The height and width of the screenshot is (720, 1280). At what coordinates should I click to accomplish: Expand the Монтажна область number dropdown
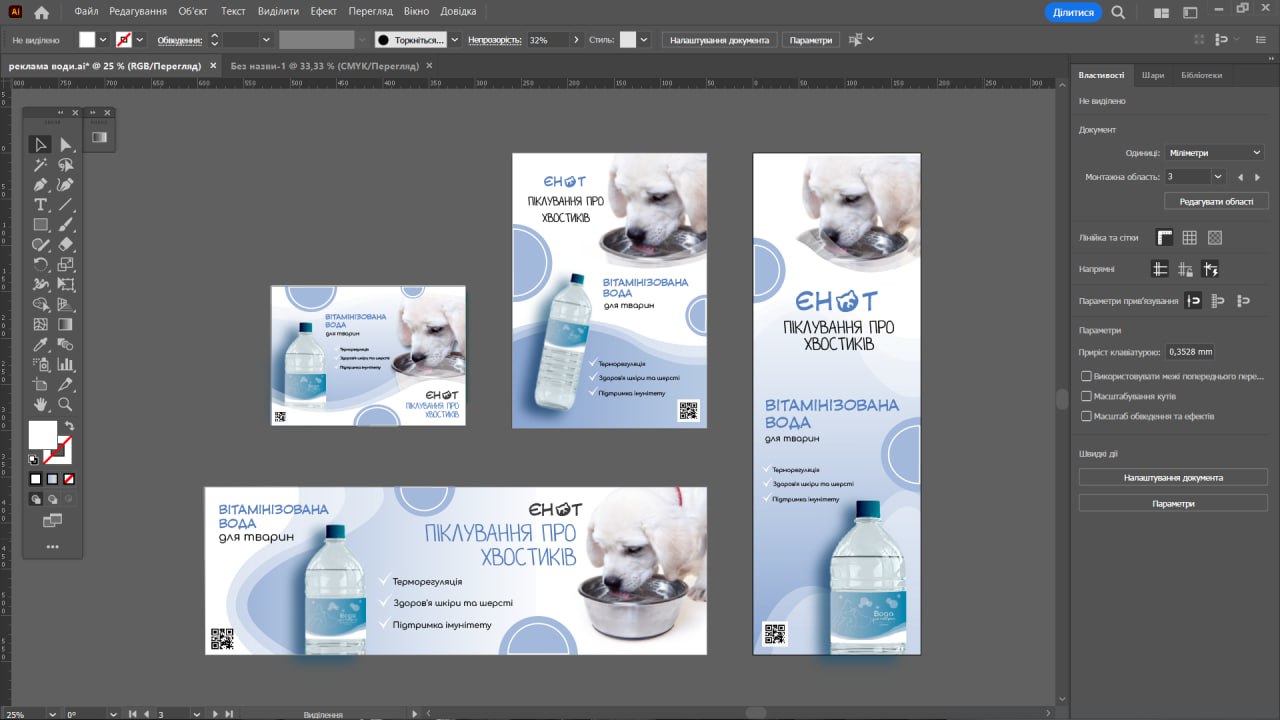coord(1217,177)
